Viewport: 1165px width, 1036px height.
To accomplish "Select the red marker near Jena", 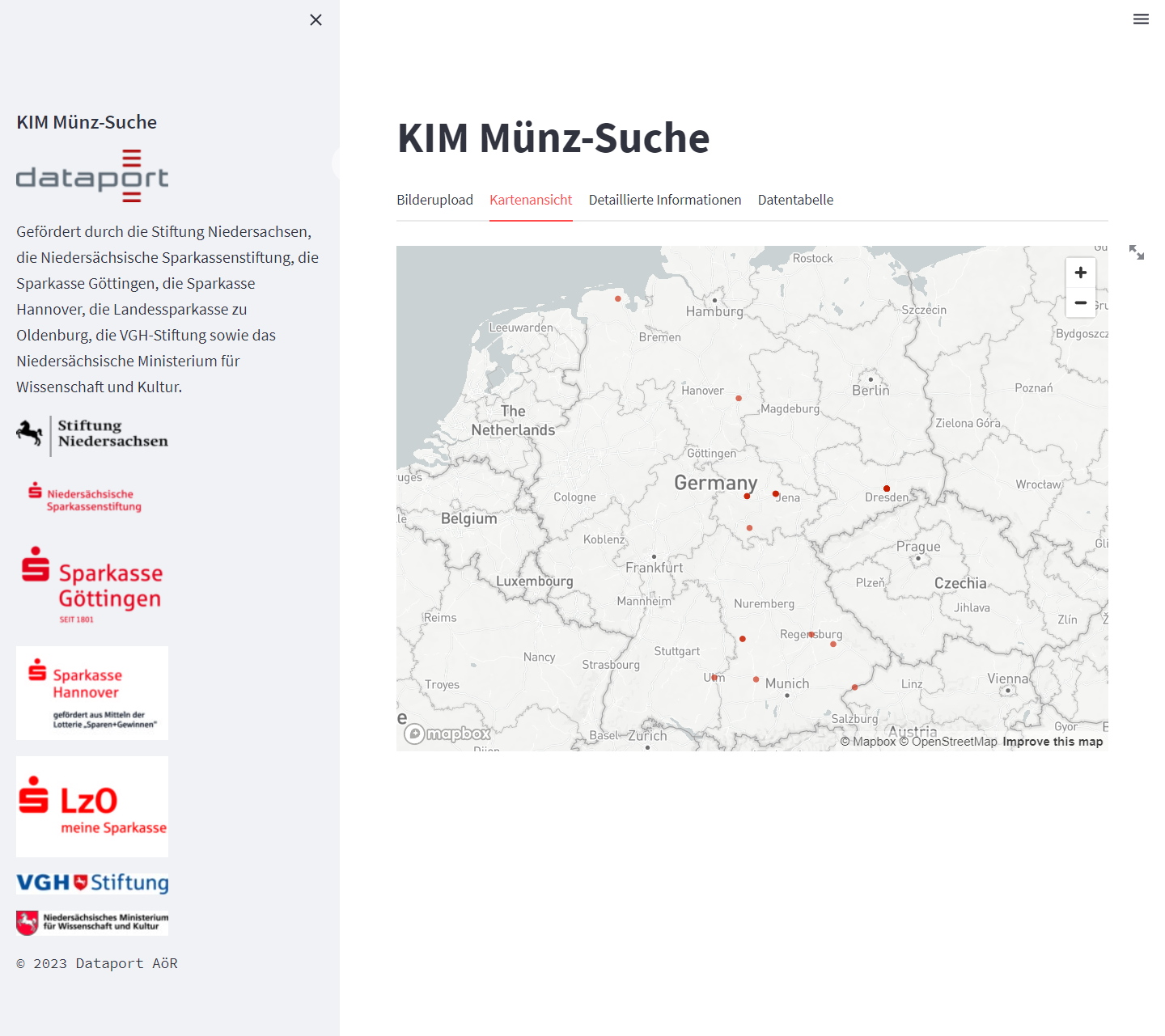I will click(776, 493).
